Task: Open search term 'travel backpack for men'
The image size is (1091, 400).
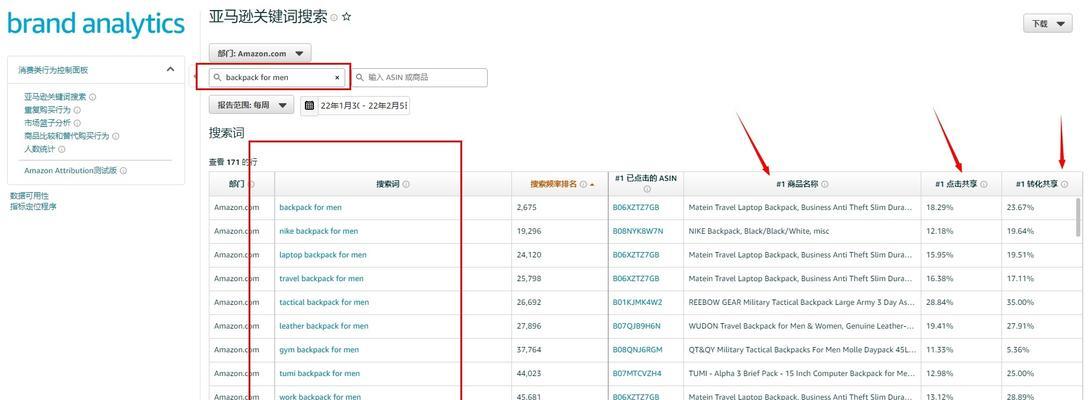Action: [321, 278]
